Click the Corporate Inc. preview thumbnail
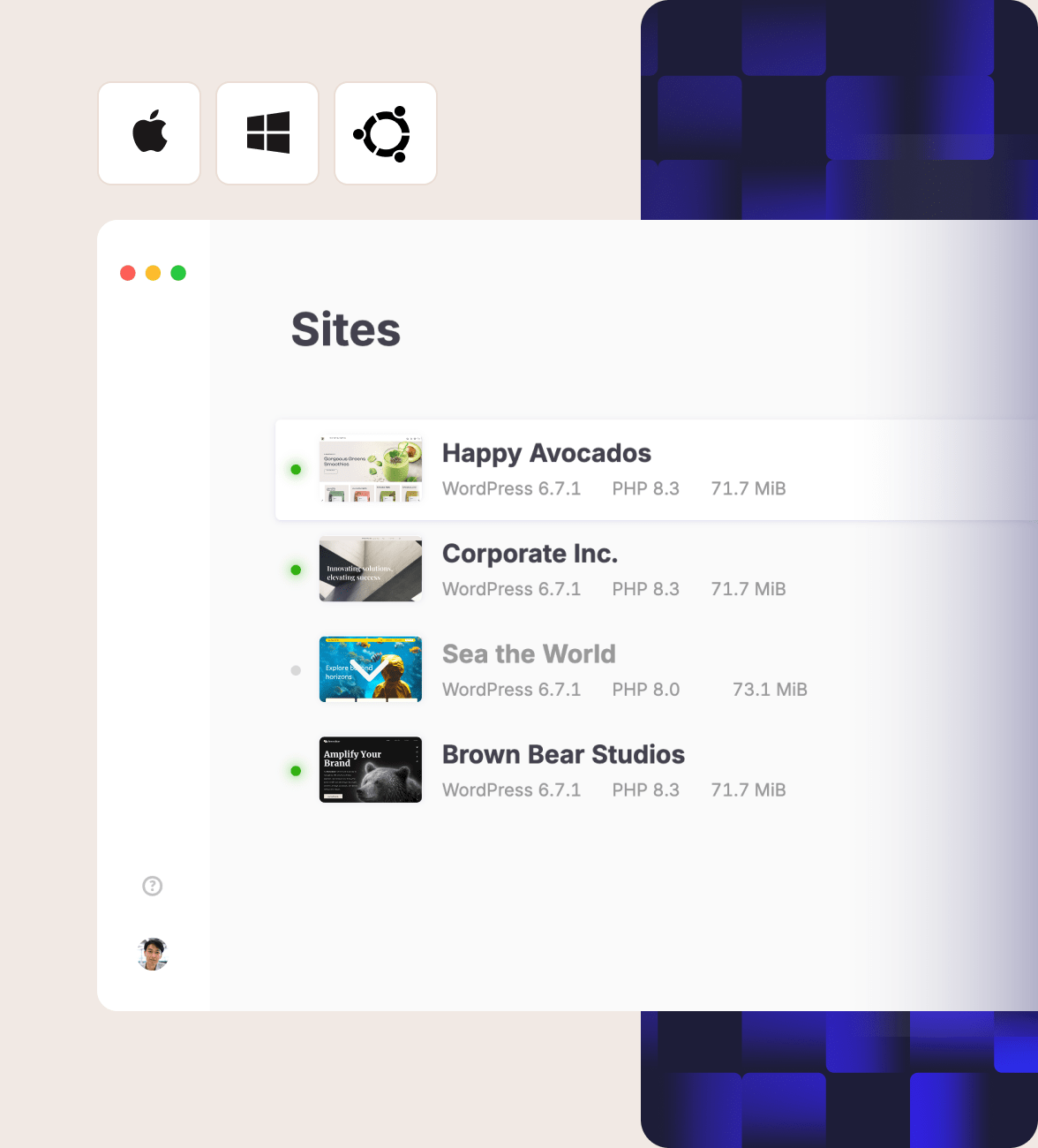 [371, 570]
